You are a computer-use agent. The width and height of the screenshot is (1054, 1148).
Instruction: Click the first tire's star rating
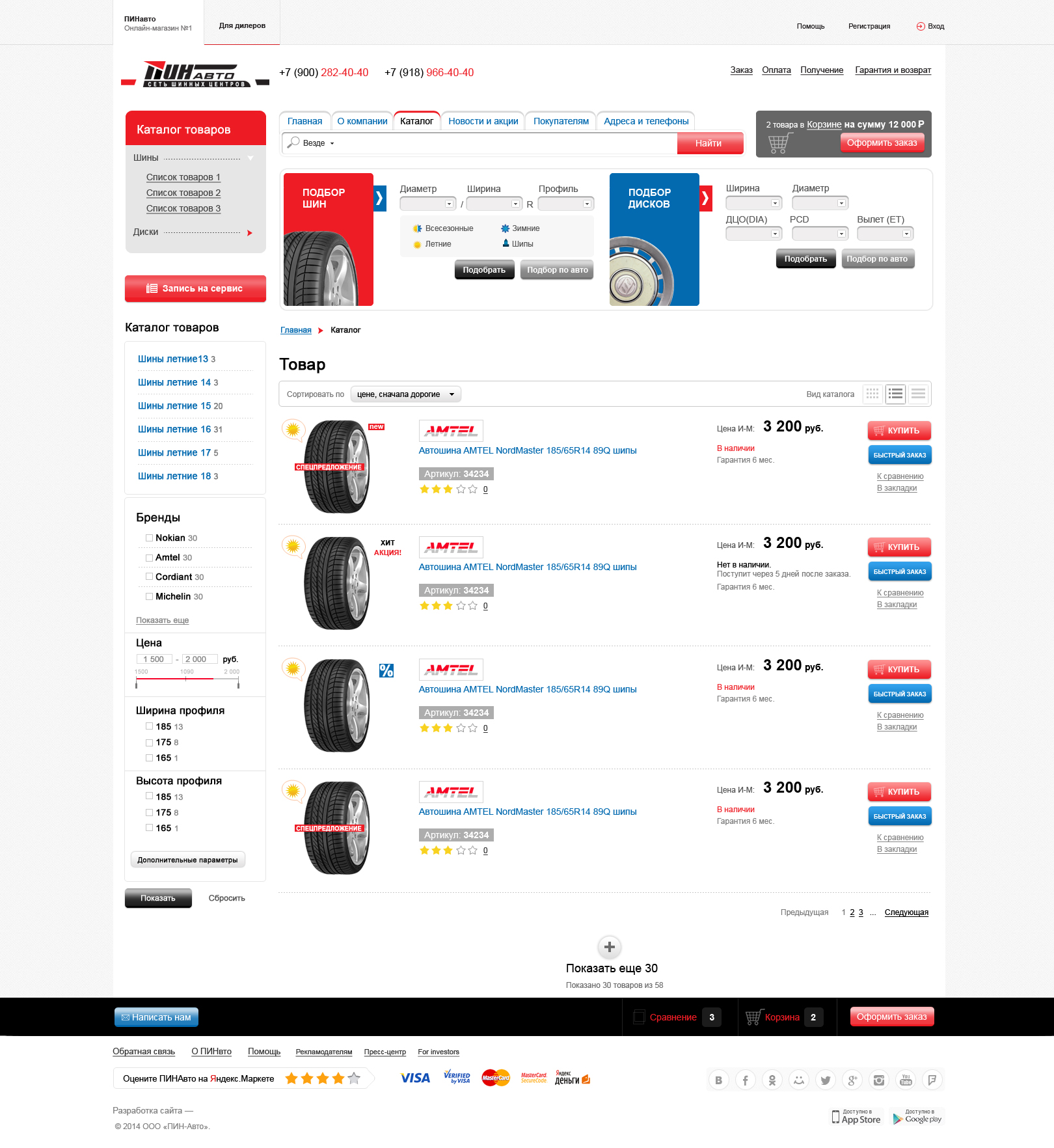[448, 489]
